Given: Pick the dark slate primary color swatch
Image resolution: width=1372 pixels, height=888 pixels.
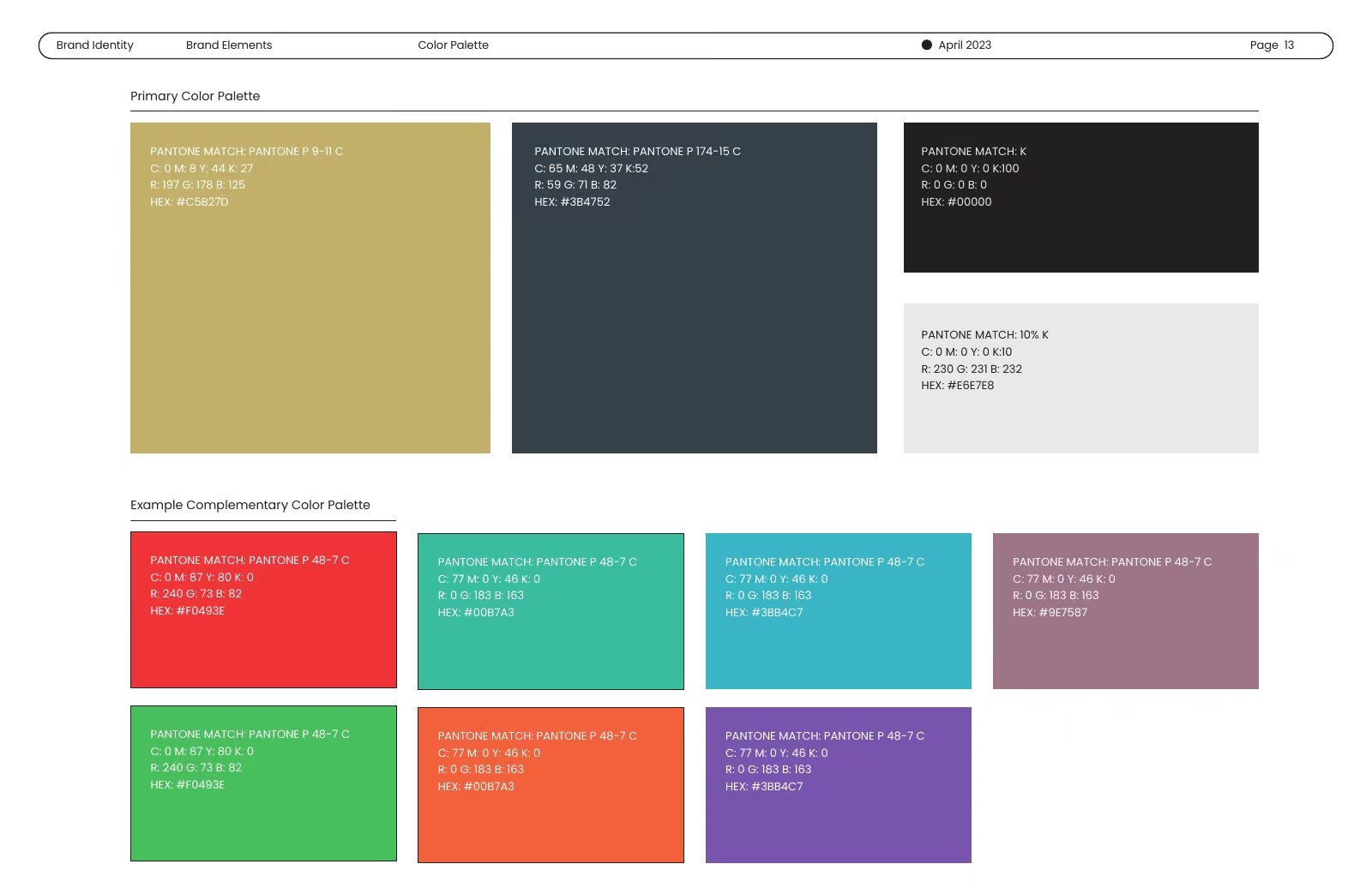Looking at the screenshot, I should (695, 288).
